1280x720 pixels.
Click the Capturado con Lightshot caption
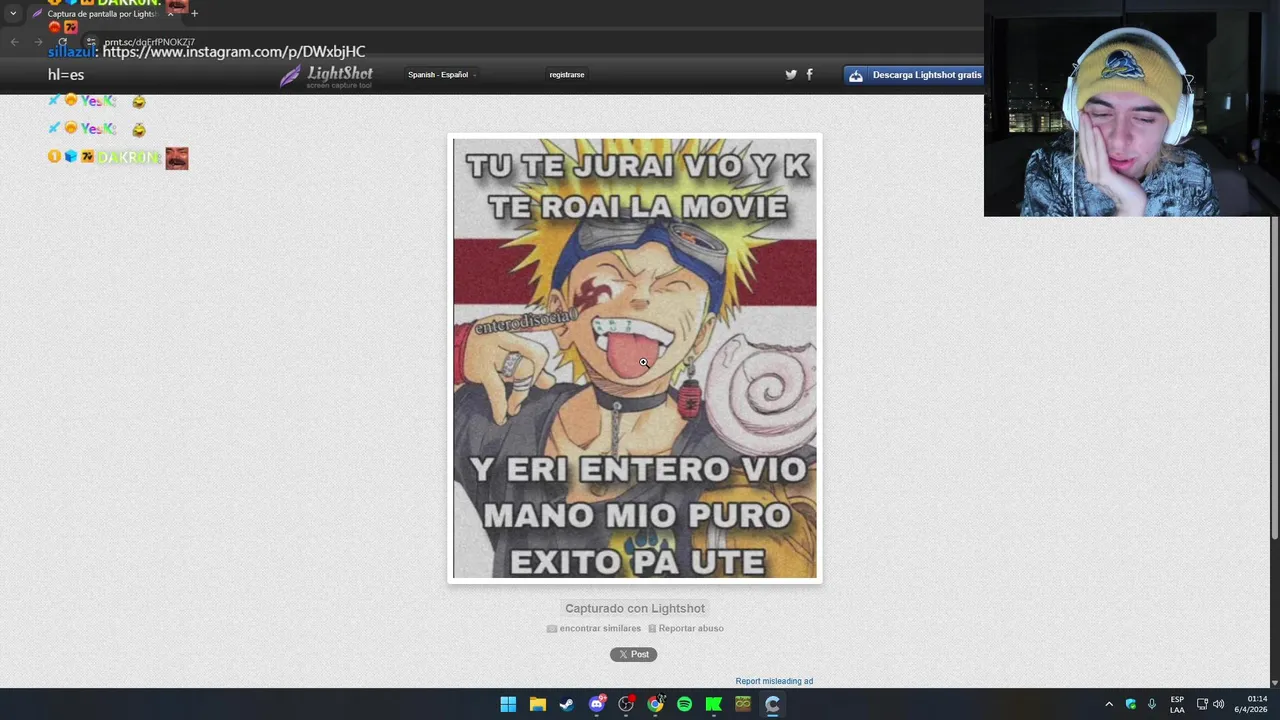tap(635, 608)
